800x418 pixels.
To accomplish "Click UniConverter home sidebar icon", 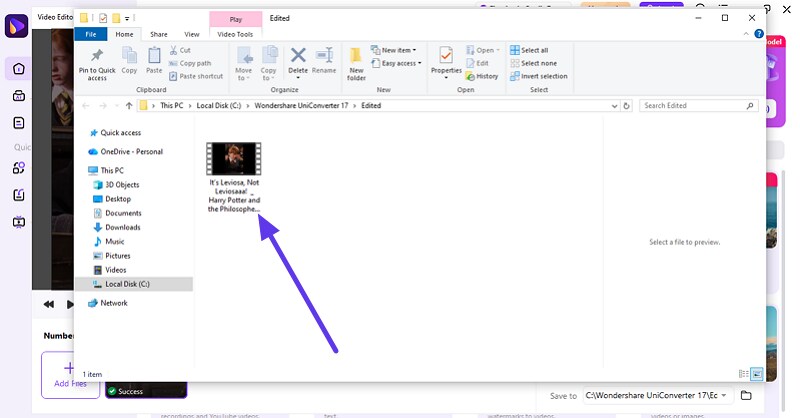I will point(19,69).
